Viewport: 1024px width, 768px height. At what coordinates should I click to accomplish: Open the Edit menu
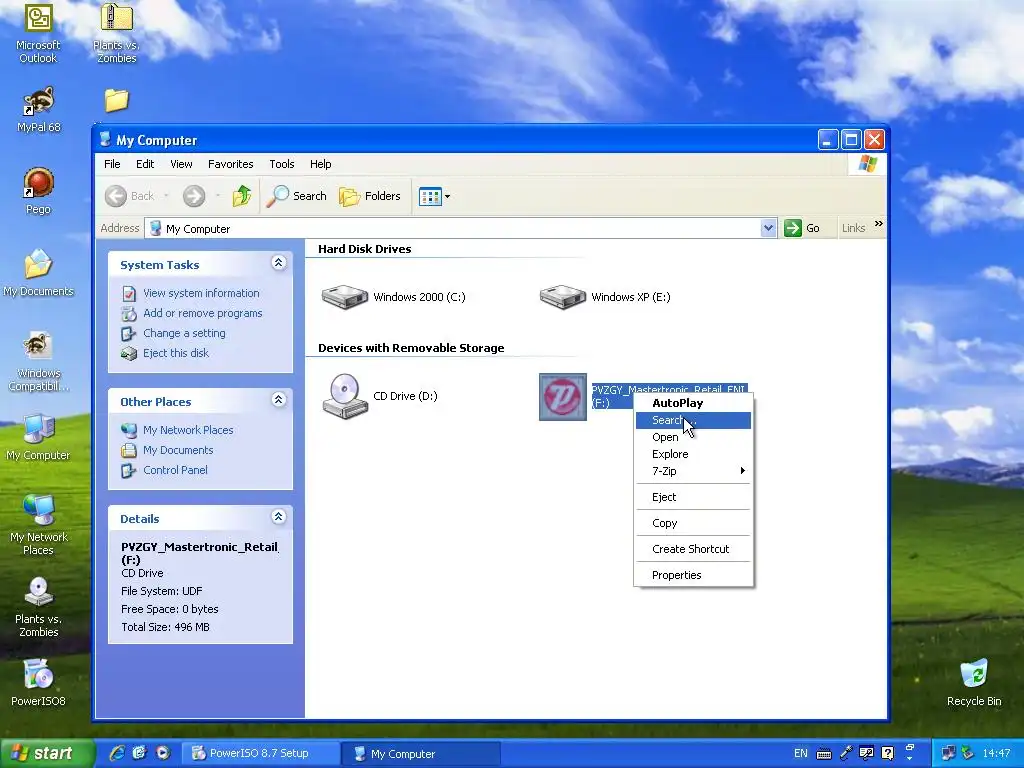145,164
